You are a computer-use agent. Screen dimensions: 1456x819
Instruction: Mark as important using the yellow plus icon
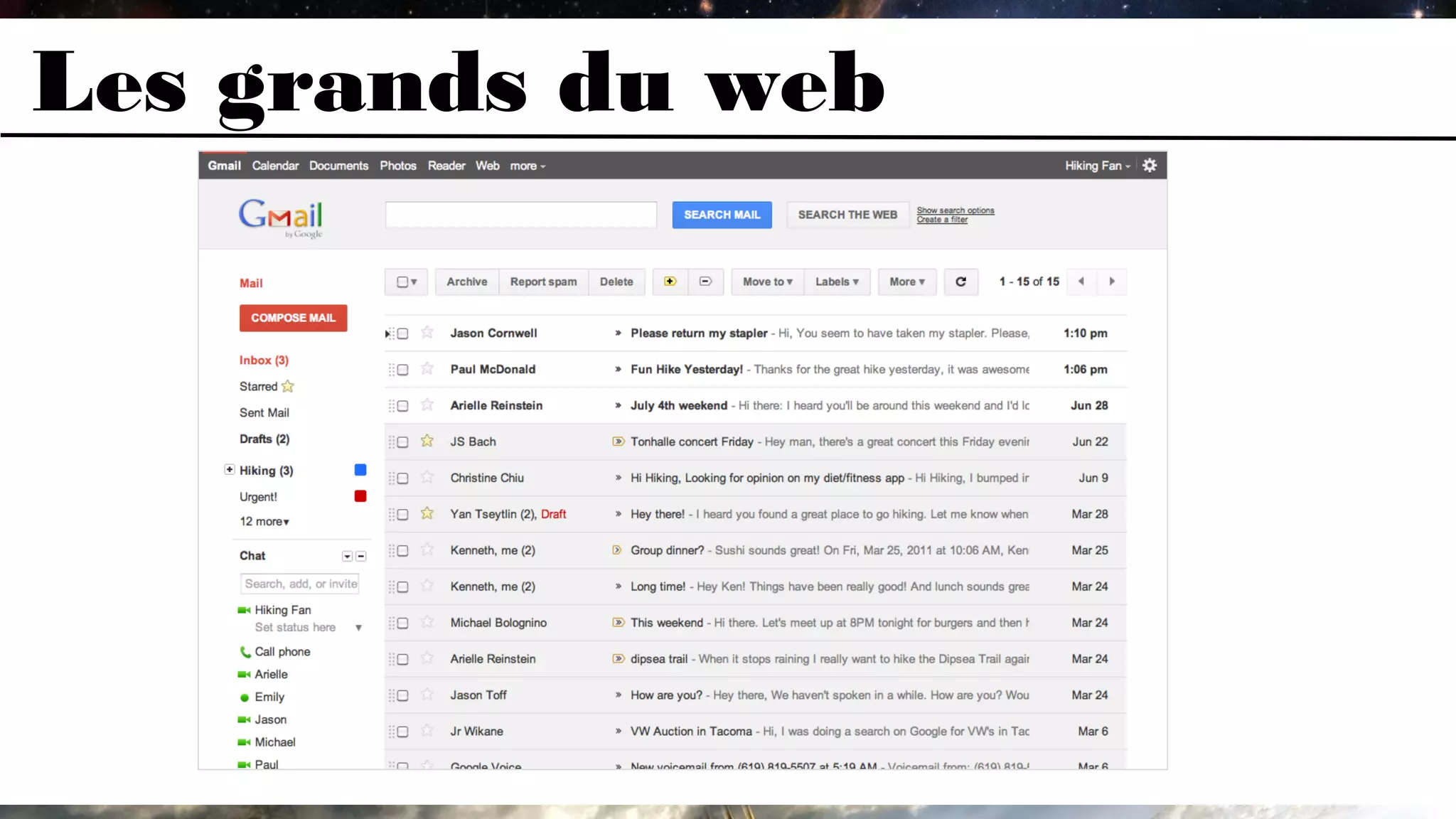point(670,282)
